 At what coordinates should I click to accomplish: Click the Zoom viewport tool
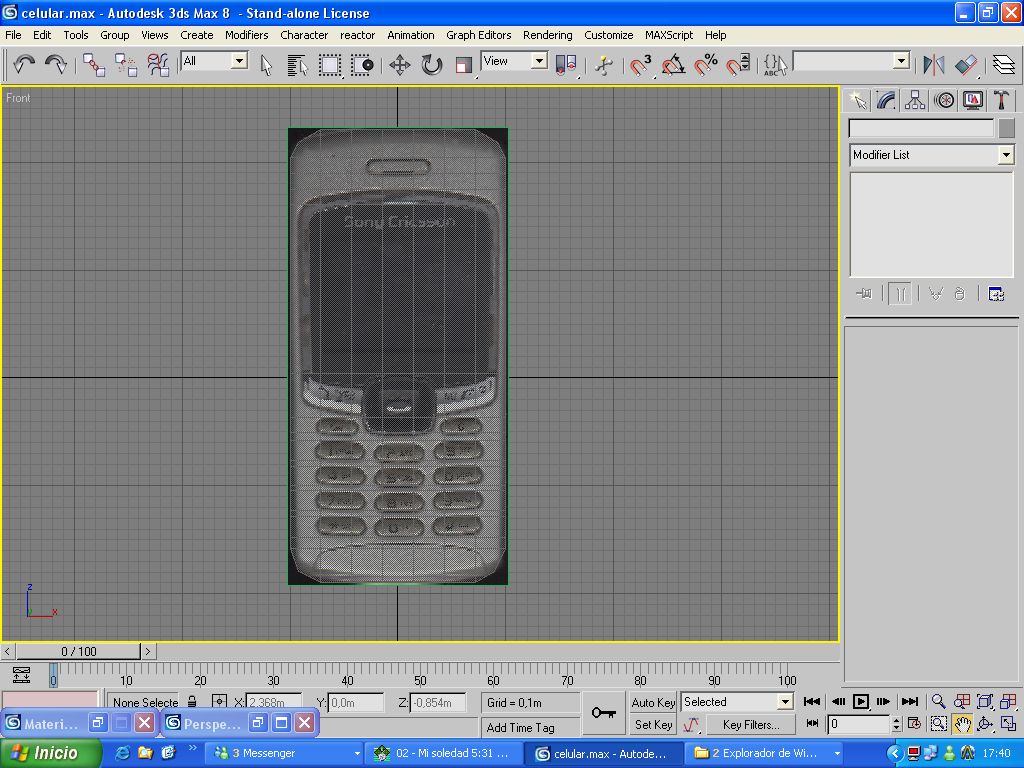click(938, 701)
